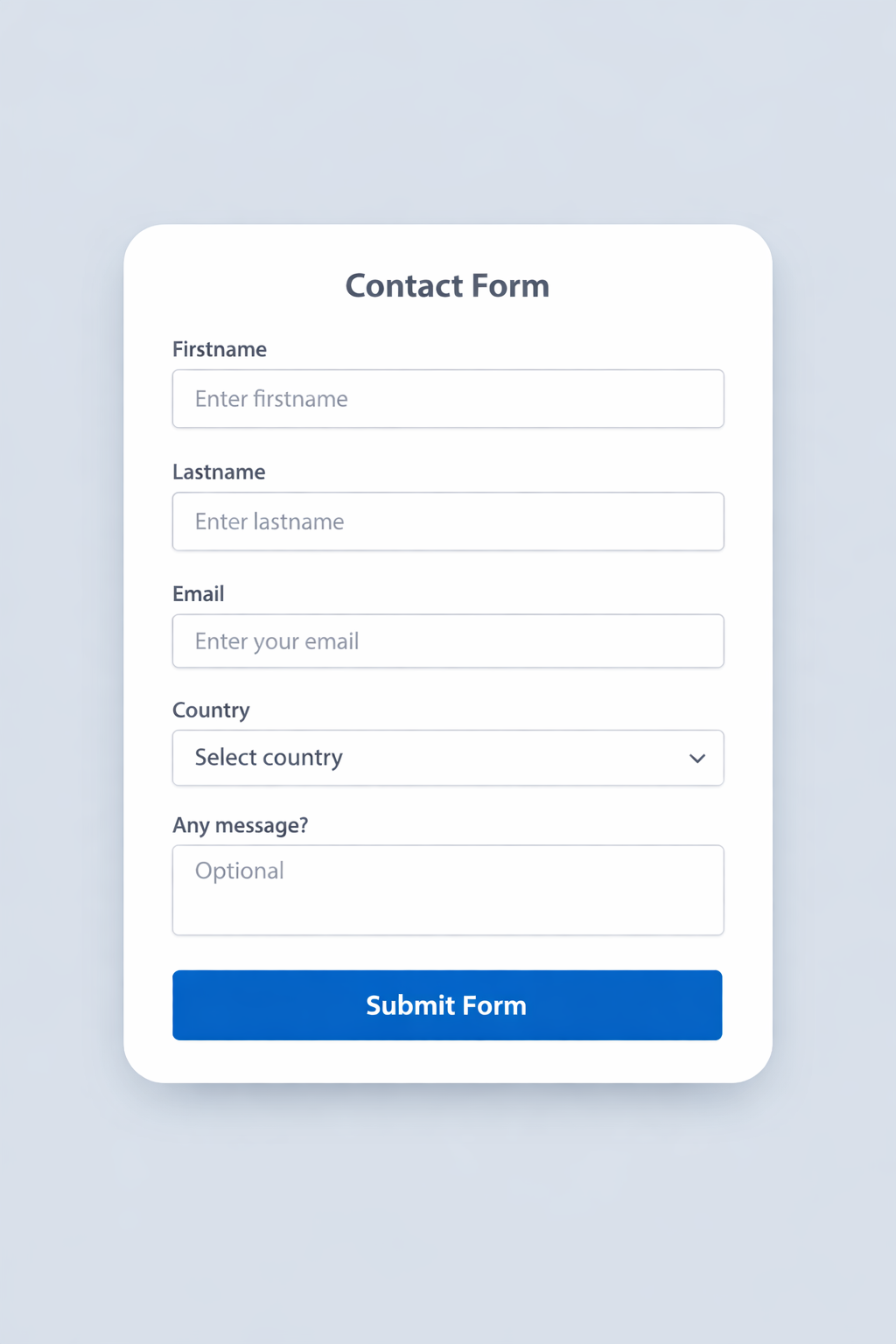
Task: Click the 'Enter your email' placeholder text
Action: click(x=276, y=641)
